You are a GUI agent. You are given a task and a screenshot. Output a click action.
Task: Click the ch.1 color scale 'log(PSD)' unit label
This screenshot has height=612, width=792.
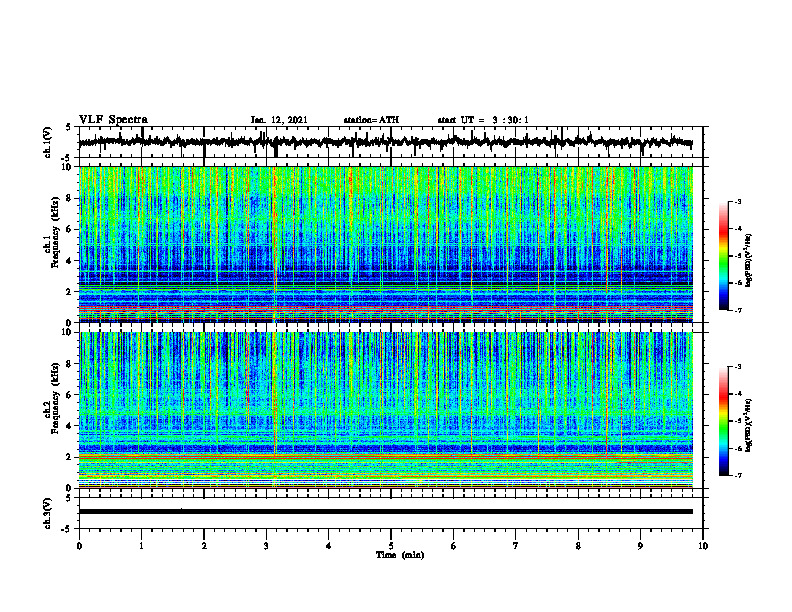749,261
